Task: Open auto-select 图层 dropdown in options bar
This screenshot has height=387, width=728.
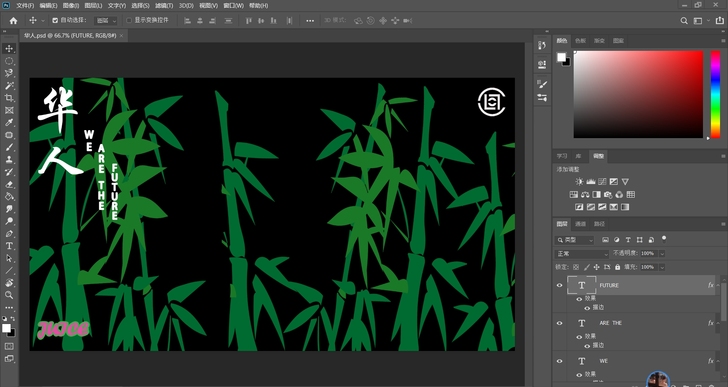Action: (106, 20)
